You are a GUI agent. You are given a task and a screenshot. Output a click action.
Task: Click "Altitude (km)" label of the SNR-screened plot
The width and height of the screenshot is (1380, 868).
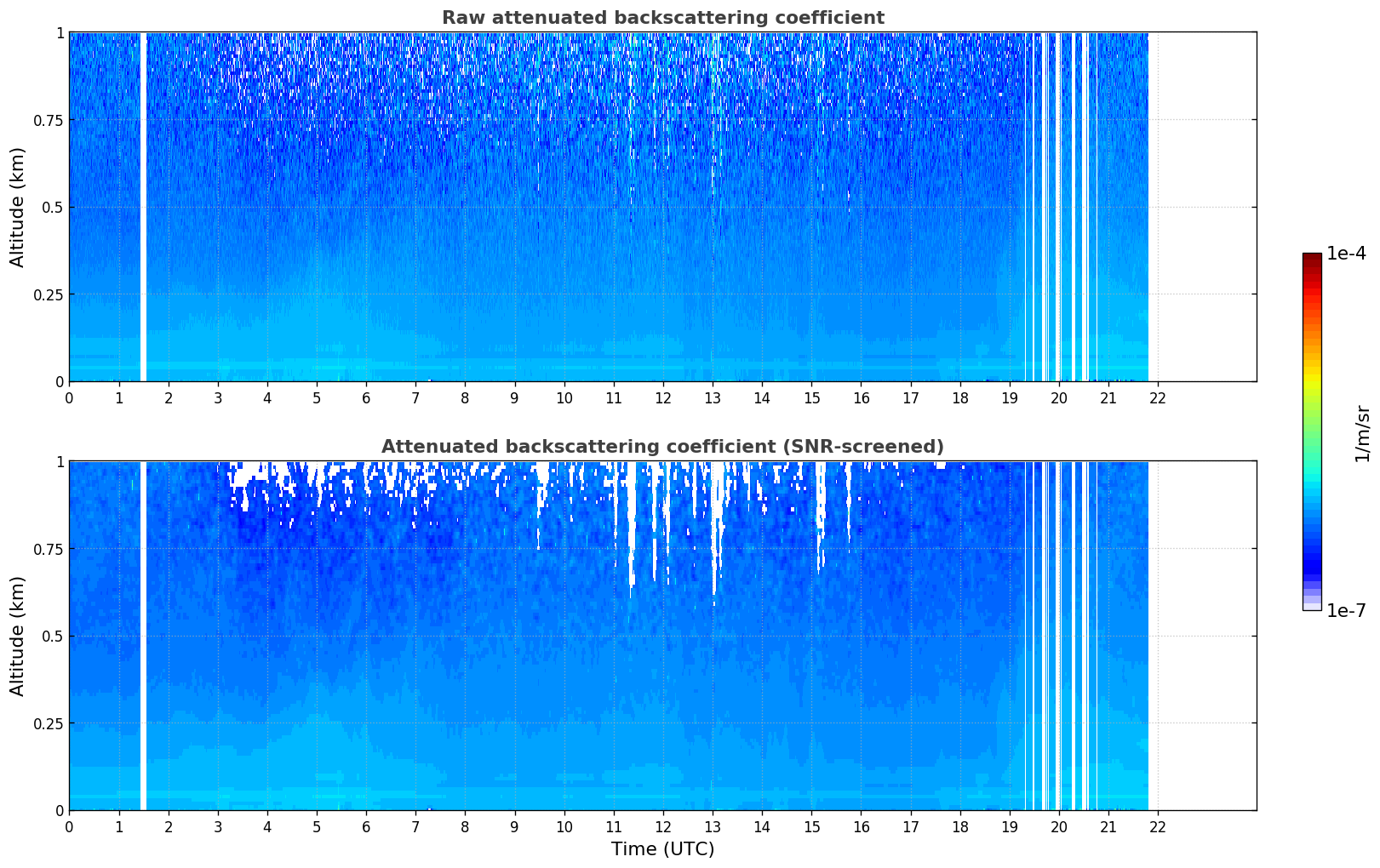(x=18, y=636)
